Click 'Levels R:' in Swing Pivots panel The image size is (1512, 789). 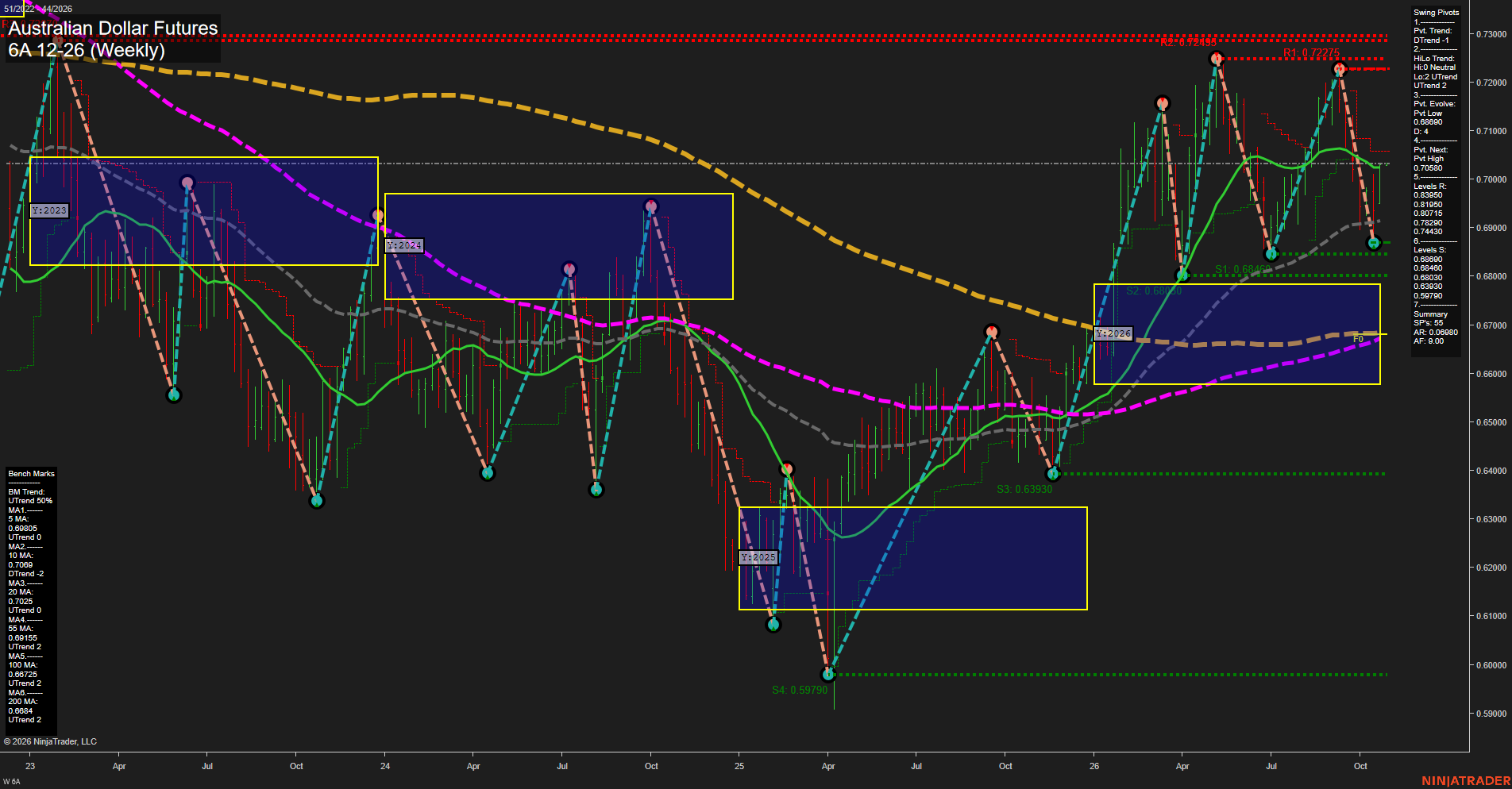coord(1429,187)
